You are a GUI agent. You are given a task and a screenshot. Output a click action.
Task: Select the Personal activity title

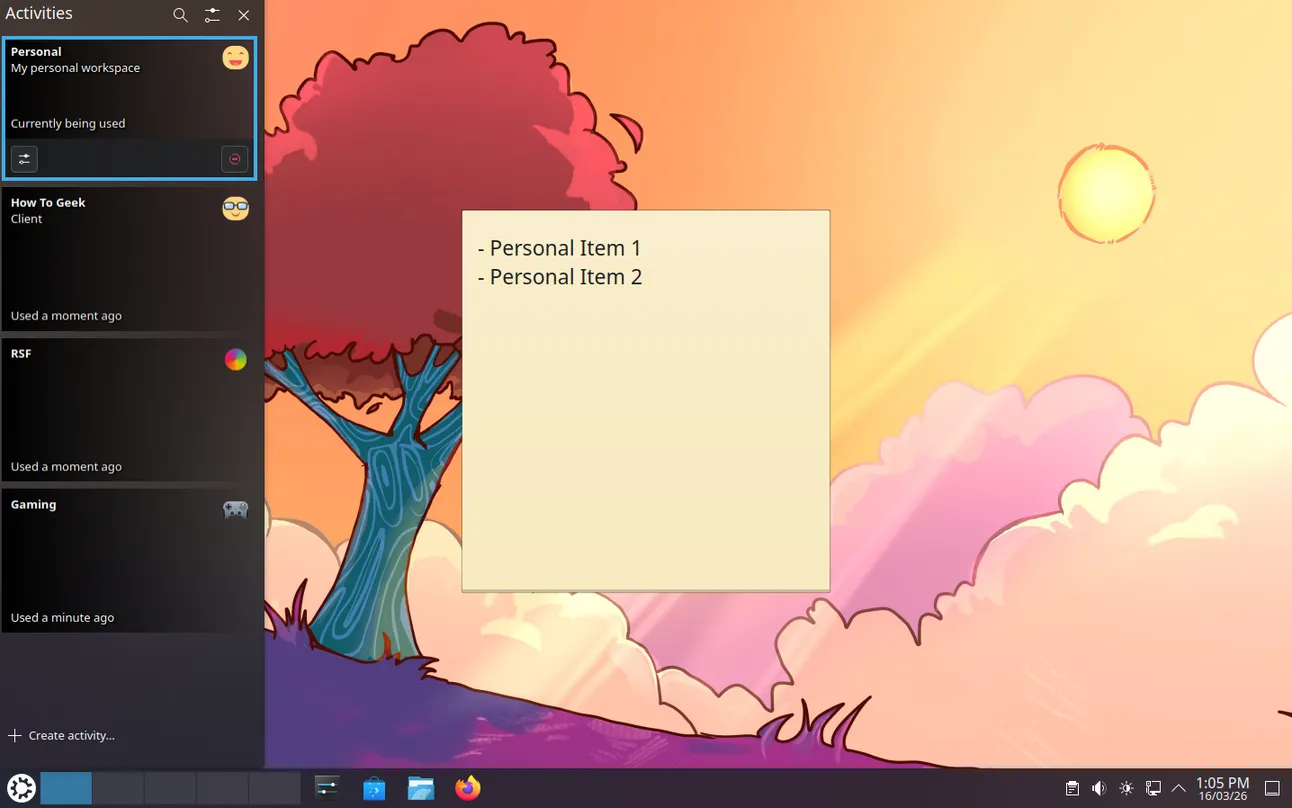[36, 51]
